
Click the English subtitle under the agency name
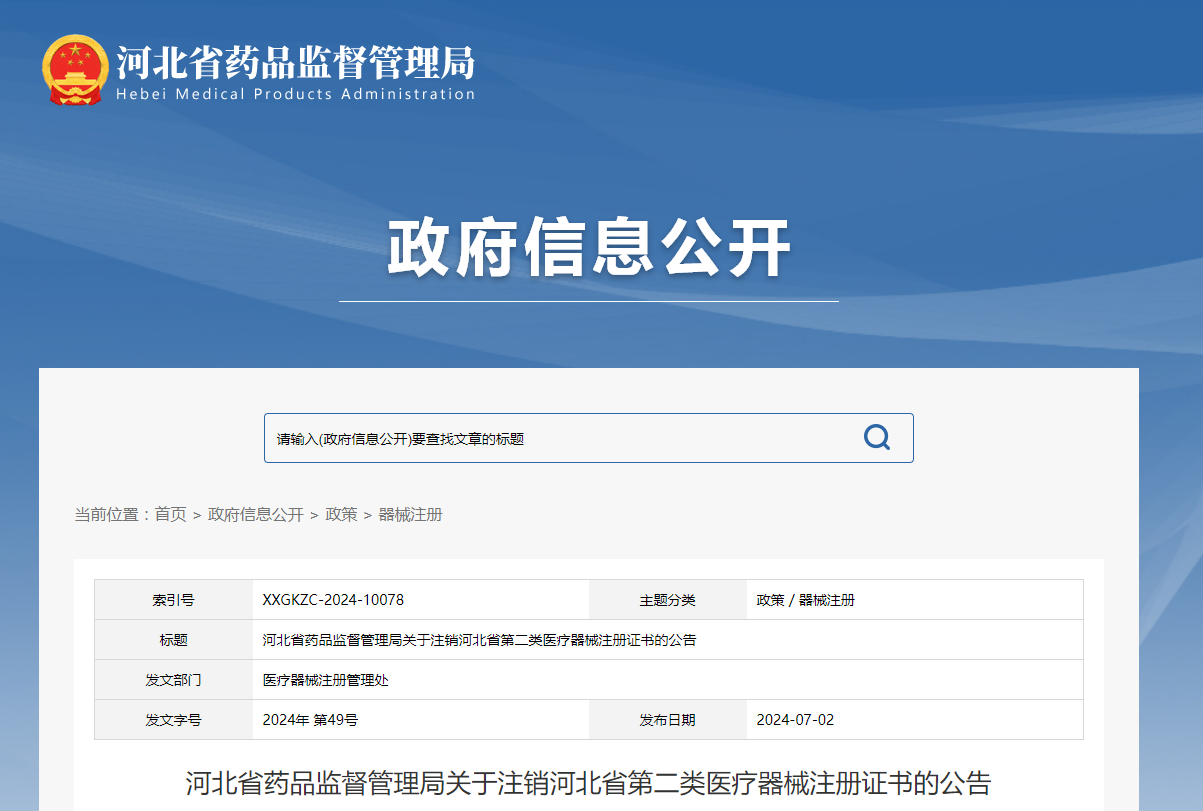point(295,93)
